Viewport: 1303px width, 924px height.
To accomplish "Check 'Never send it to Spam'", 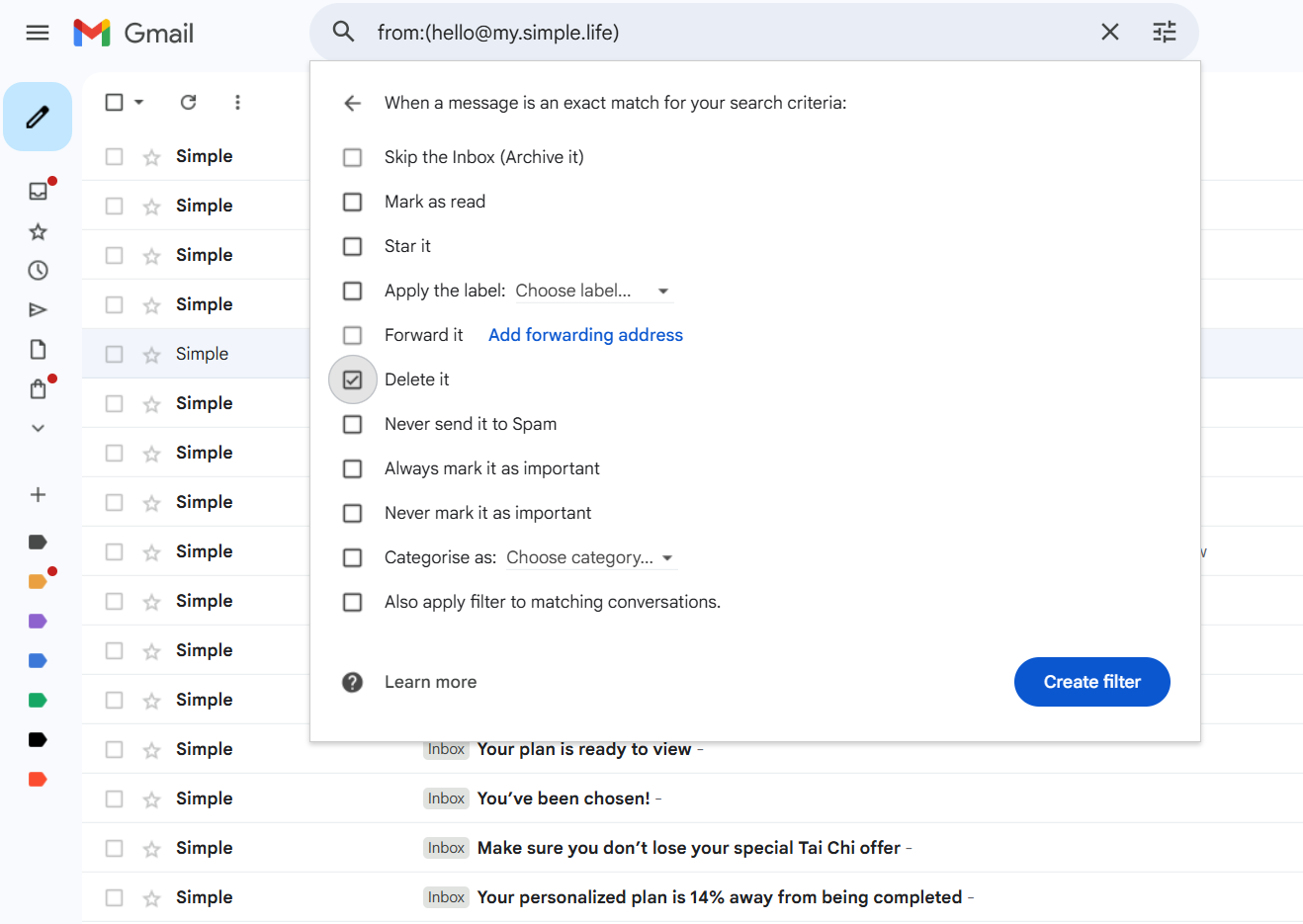I will (x=352, y=424).
